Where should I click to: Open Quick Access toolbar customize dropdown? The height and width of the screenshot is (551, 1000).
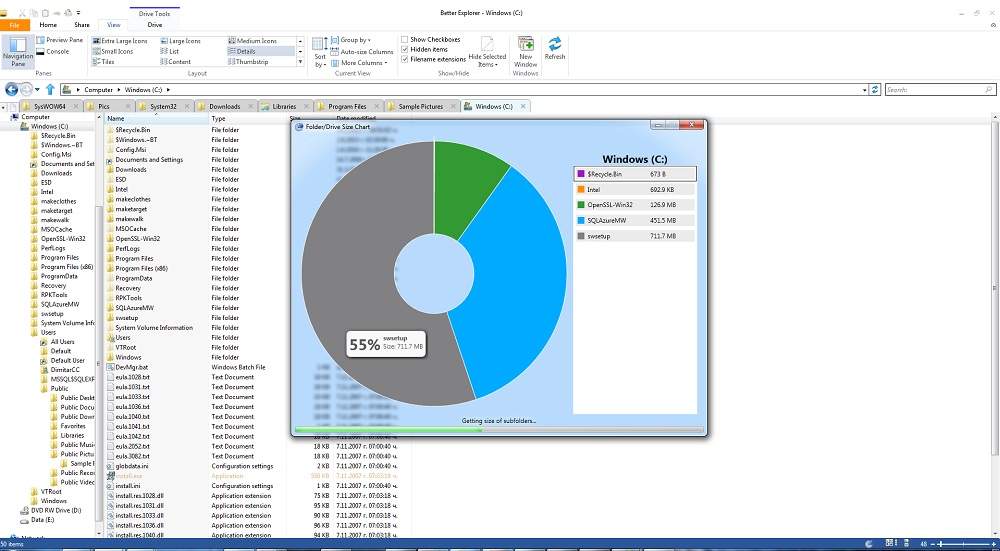coord(78,13)
